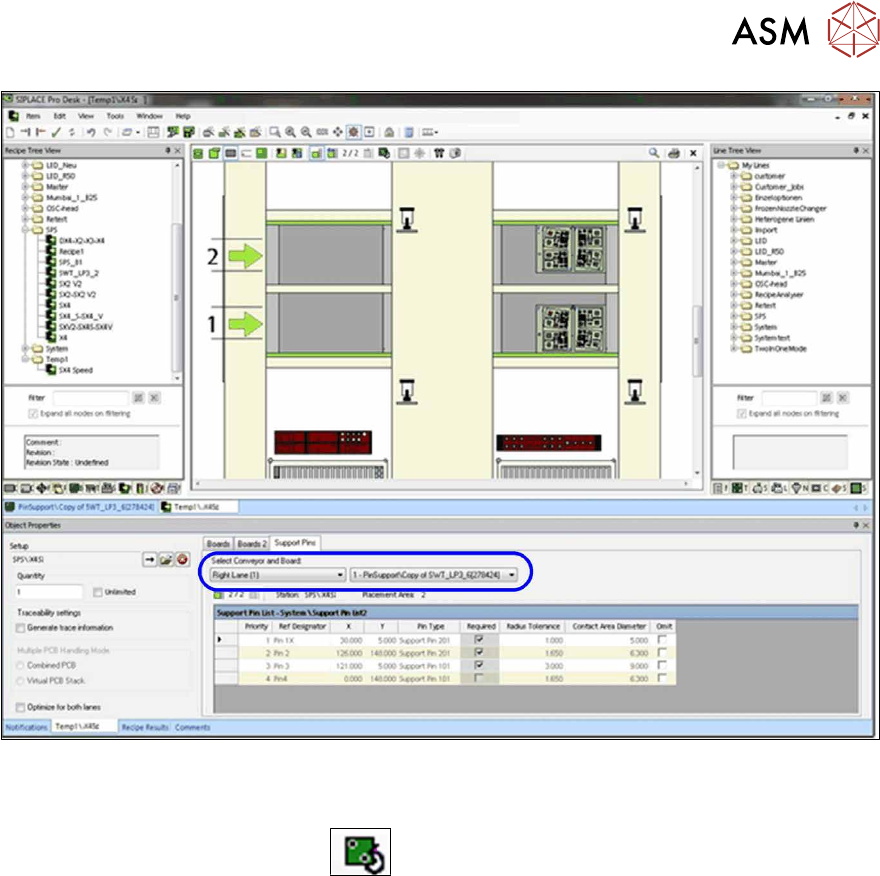This screenshot has width=880, height=876.
Task: Check the Omit box for Pin 3
Action: (x=662, y=665)
